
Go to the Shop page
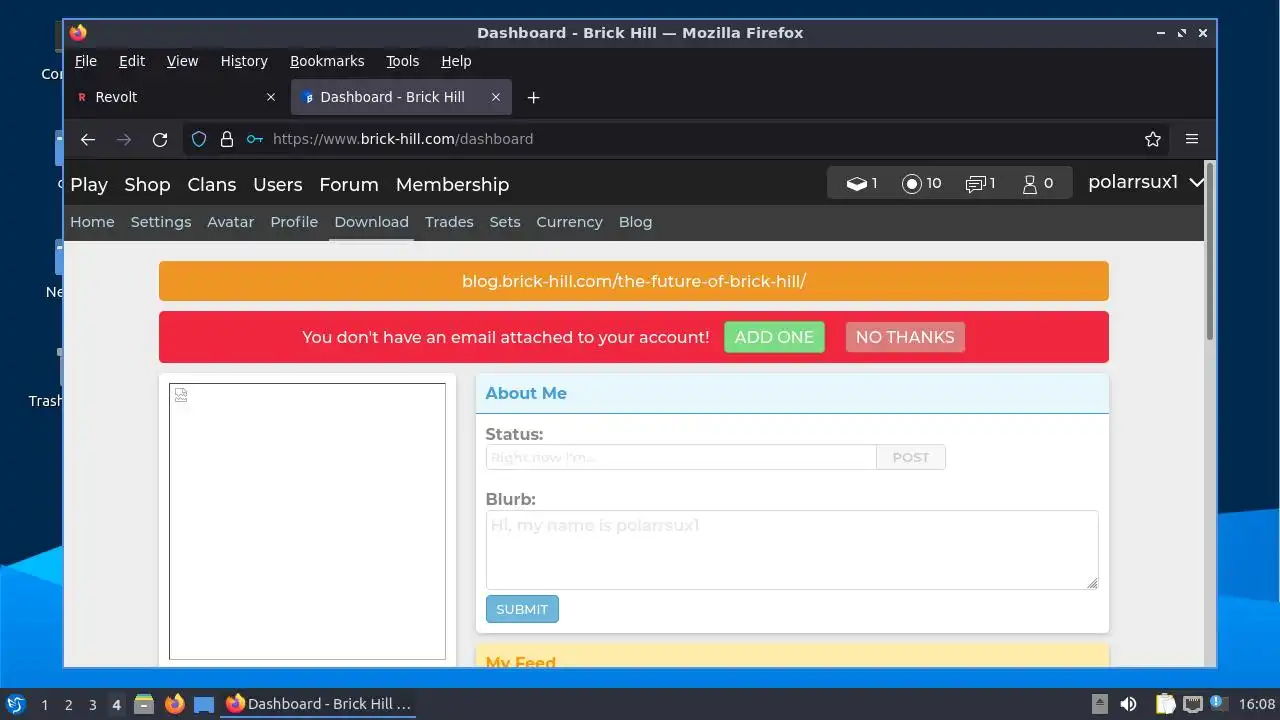click(147, 184)
